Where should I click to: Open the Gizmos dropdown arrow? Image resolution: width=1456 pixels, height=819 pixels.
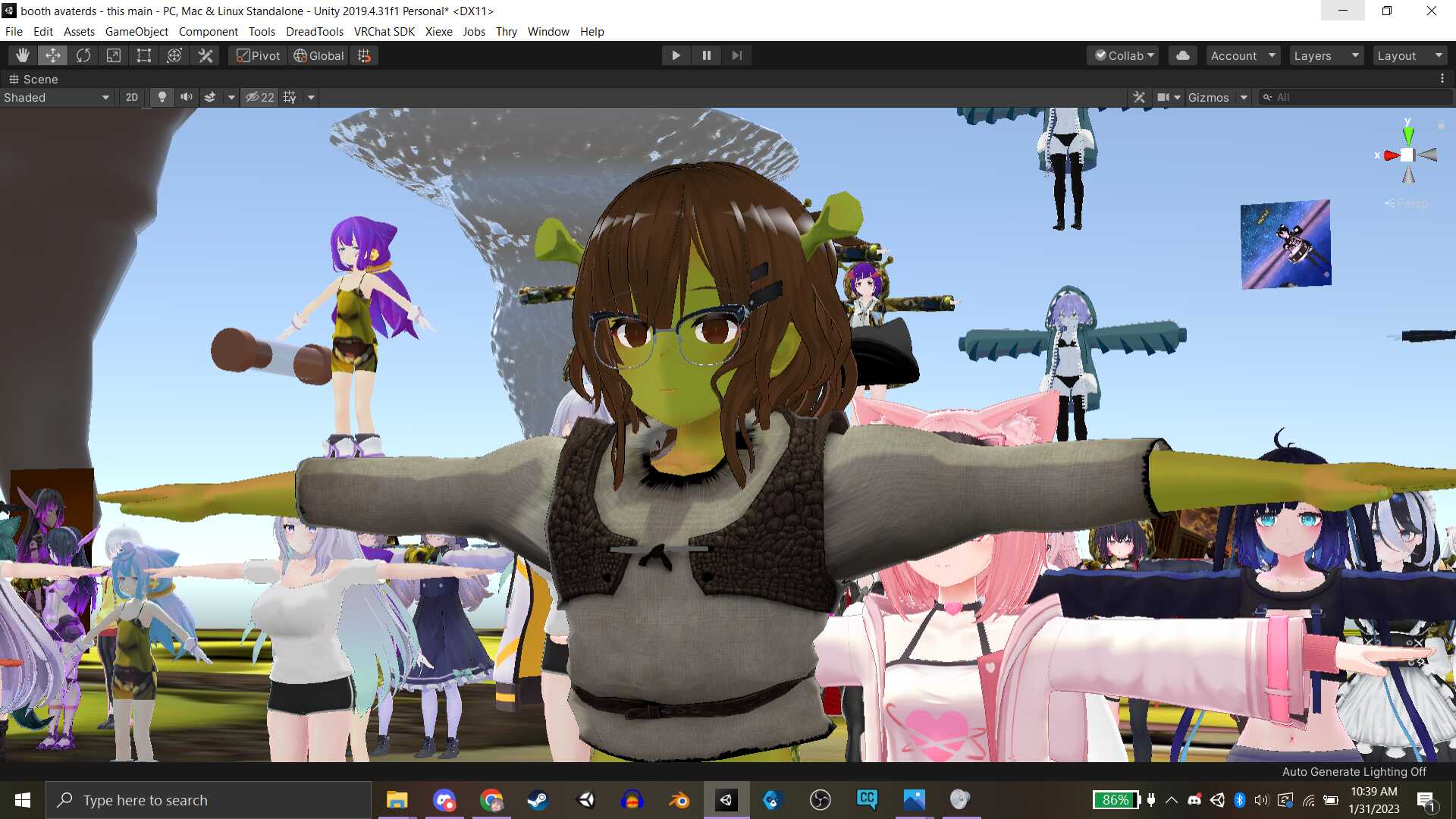[1244, 97]
